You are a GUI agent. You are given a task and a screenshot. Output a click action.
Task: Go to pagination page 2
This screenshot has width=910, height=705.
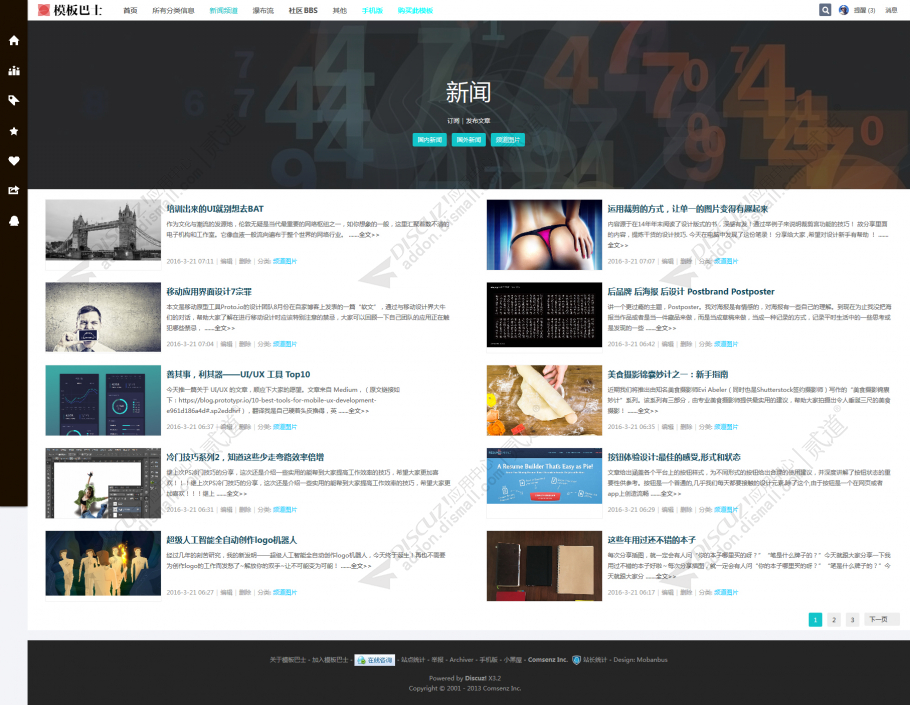[x=833, y=620]
